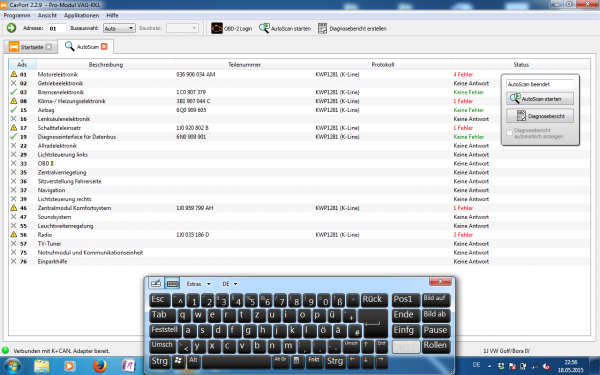Select the AutoScan tab
This screenshot has height=375, width=600.
tap(87, 47)
